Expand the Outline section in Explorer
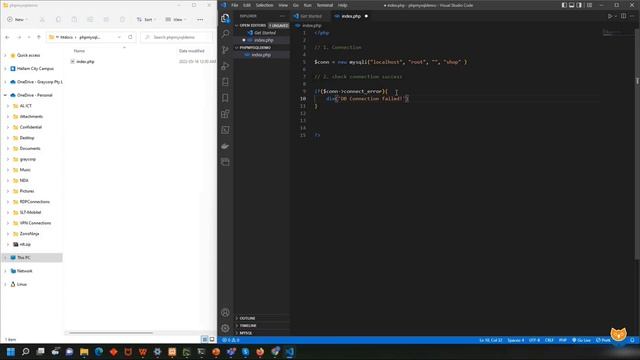The width and height of the screenshot is (640, 360). (x=262, y=318)
